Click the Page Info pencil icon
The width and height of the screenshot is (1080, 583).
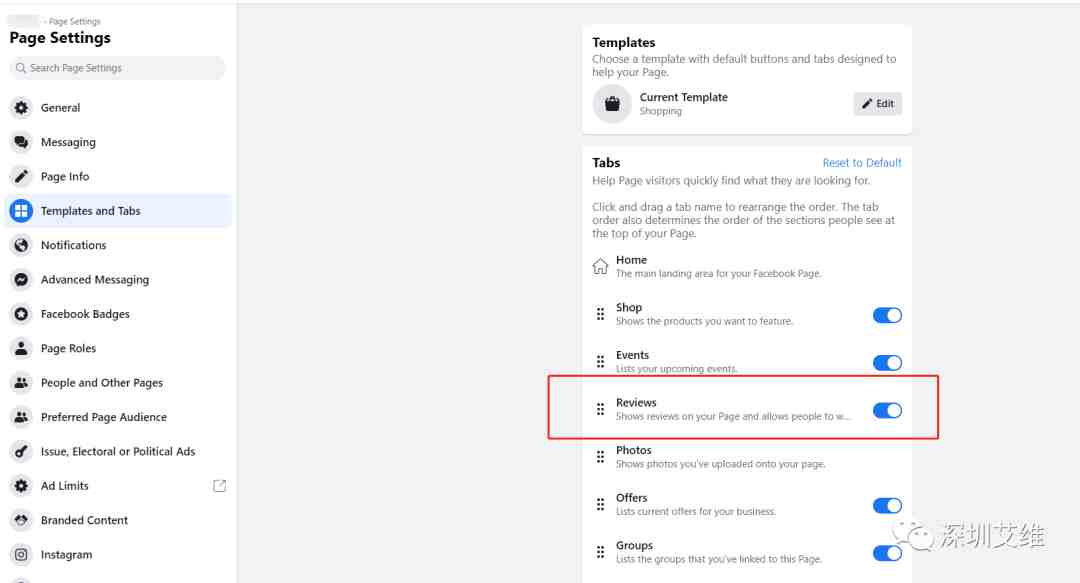point(21,176)
